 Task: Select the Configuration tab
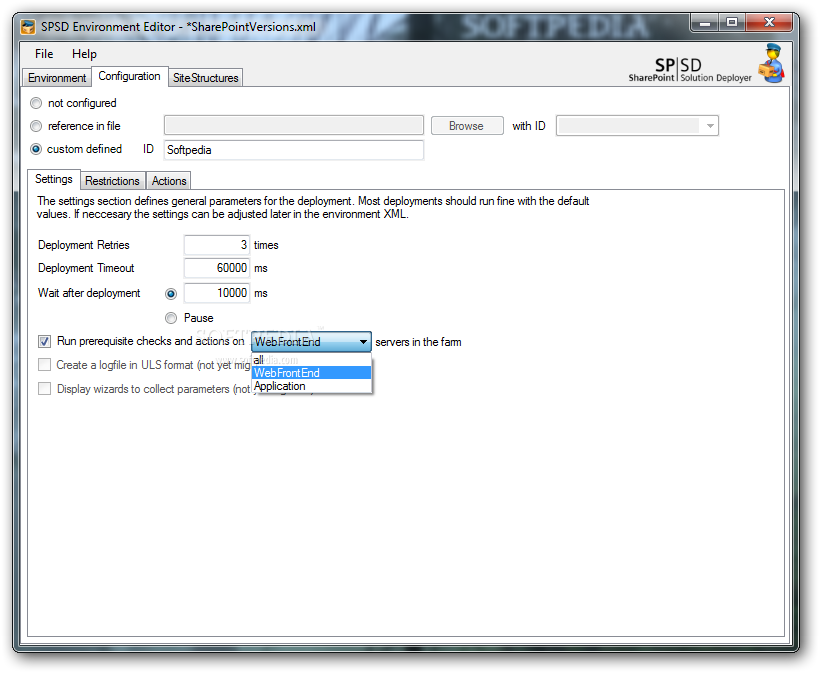(129, 76)
